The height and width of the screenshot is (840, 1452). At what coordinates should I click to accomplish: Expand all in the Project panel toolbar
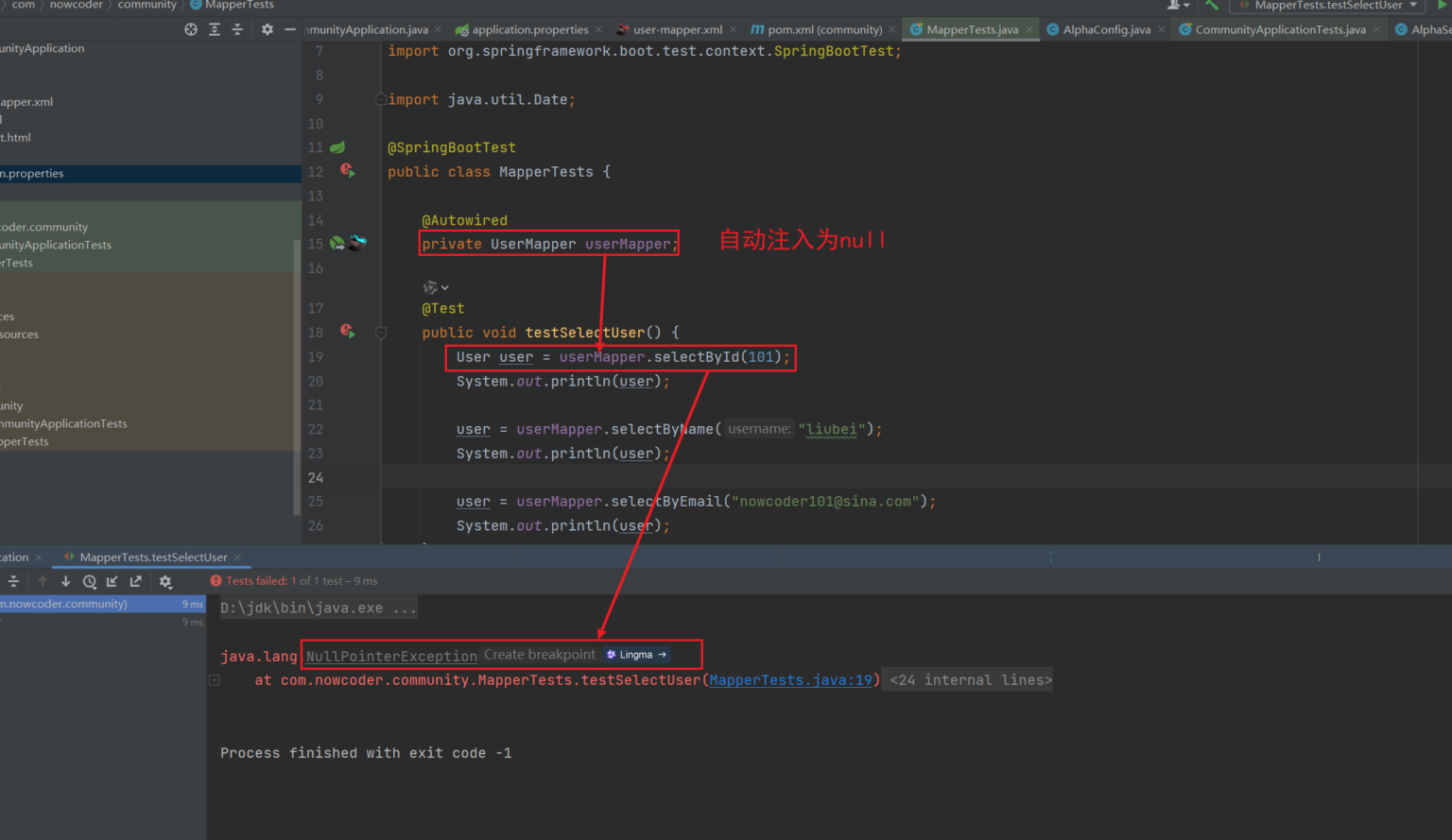coord(215,29)
